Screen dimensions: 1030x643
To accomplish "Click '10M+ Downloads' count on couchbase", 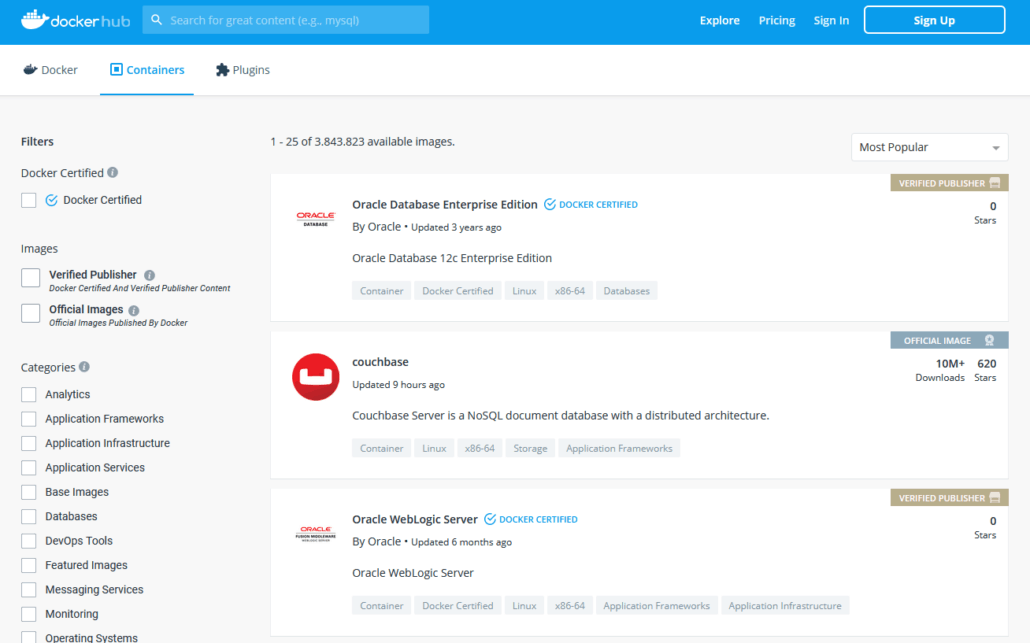I will point(940,370).
